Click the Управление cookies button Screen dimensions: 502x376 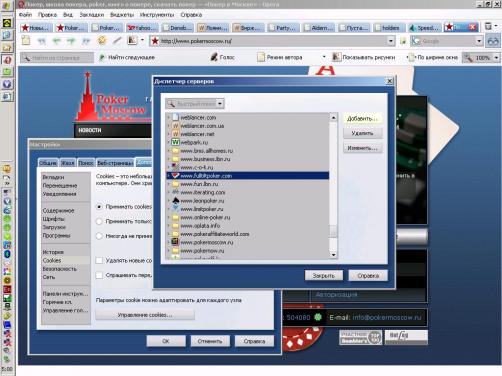coord(145,315)
